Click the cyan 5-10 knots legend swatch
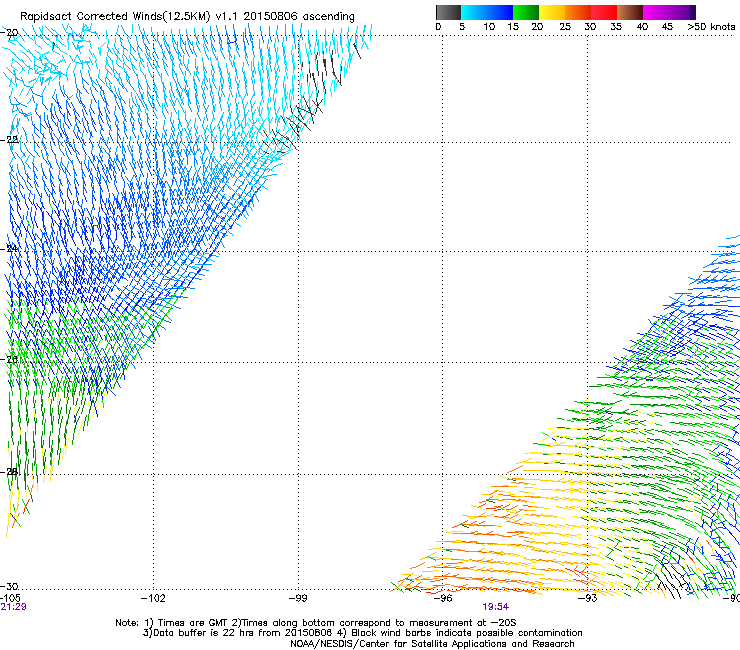The width and height of the screenshot is (740, 650). 474,12
